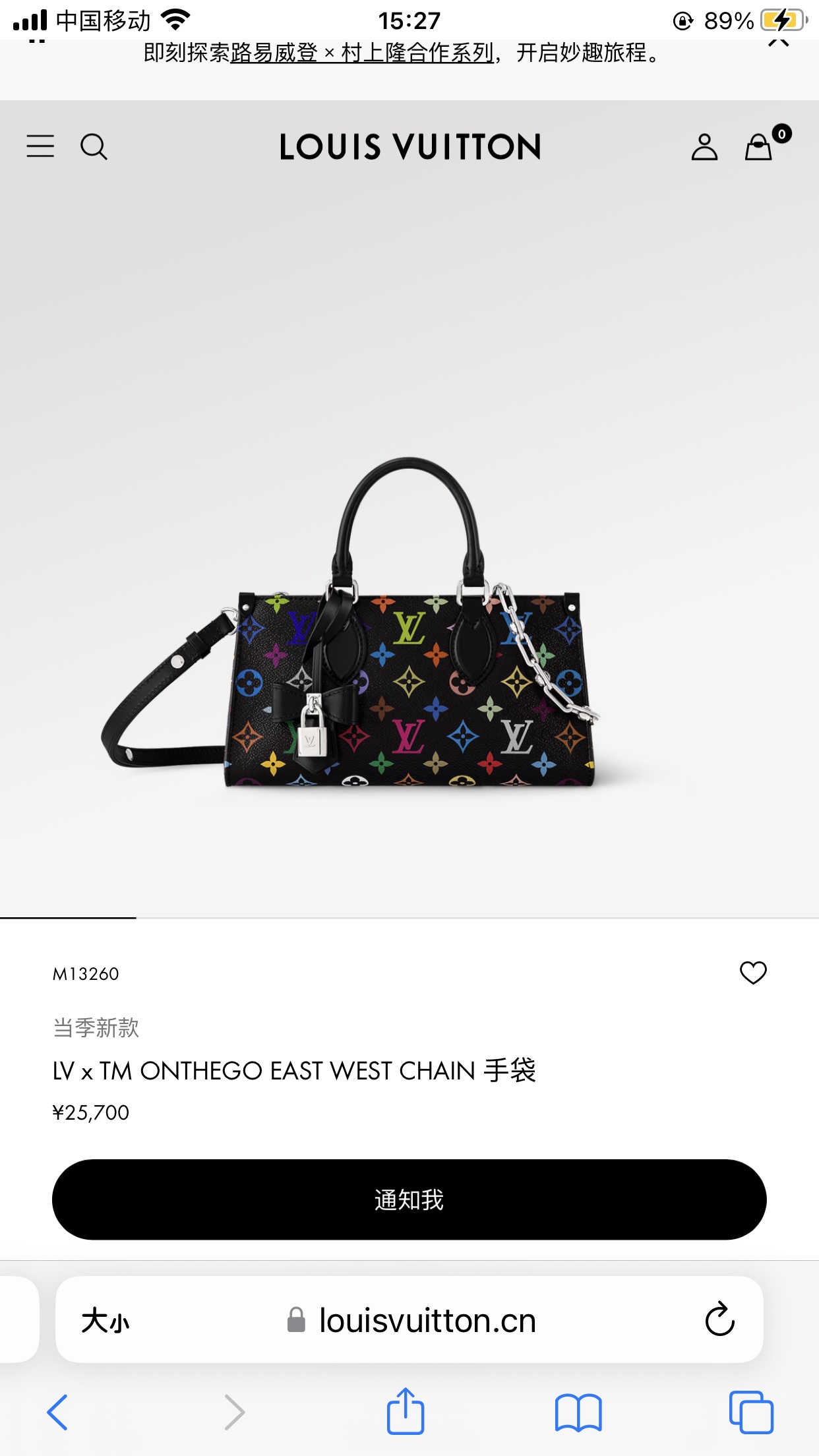
Task: Open the hamburger navigation menu
Action: click(x=40, y=146)
